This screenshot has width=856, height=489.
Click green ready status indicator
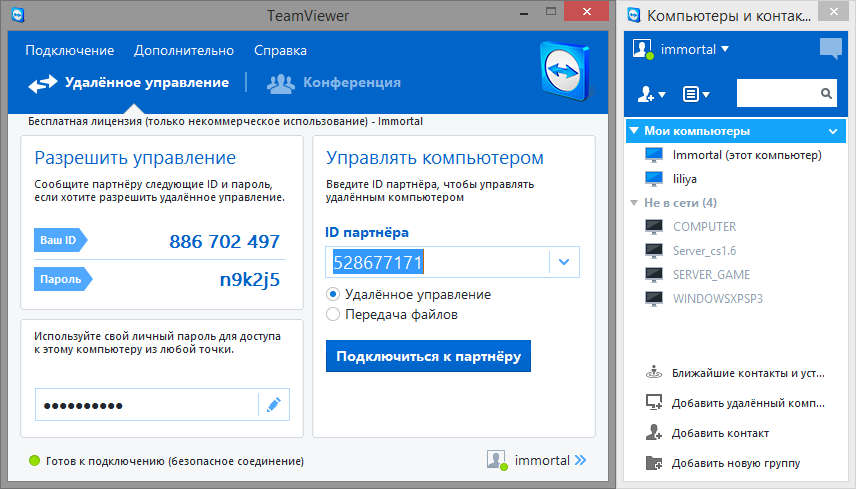(x=34, y=461)
